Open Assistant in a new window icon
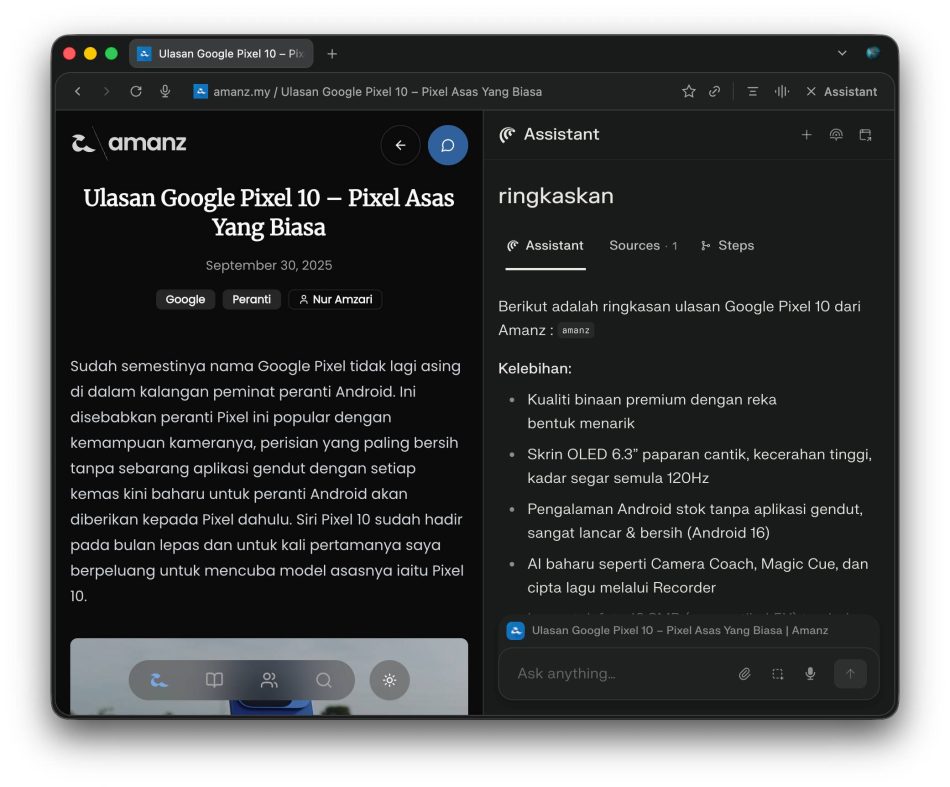This screenshot has width=950, height=787. click(864, 134)
